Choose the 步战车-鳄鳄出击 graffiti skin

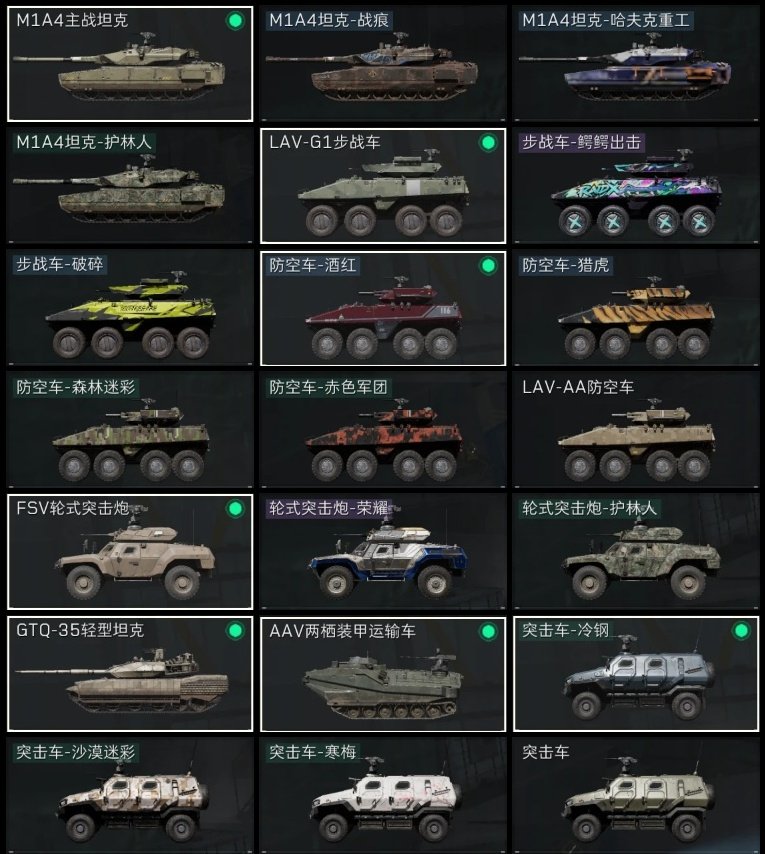coord(636,186)
